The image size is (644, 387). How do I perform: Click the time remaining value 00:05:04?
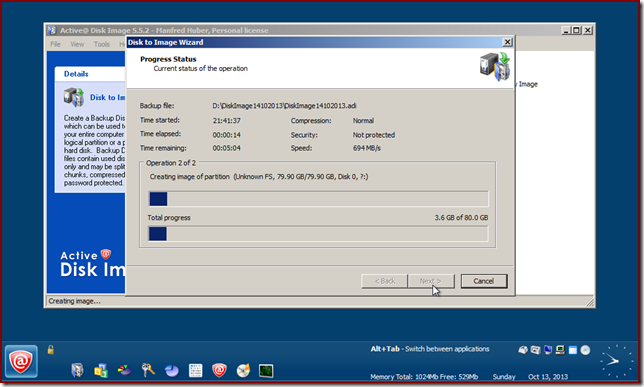click(227, 148)
